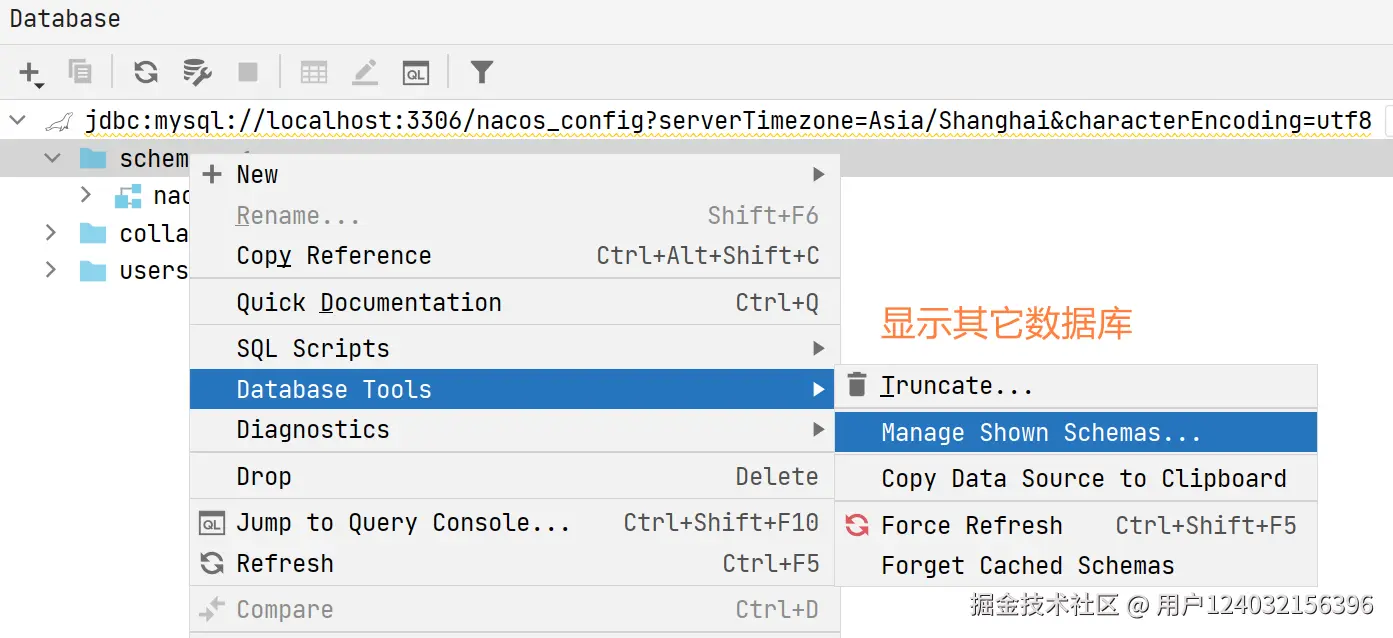Expand the collations folder node
The width and height of the screenshot is (1393, 638).
51,233
